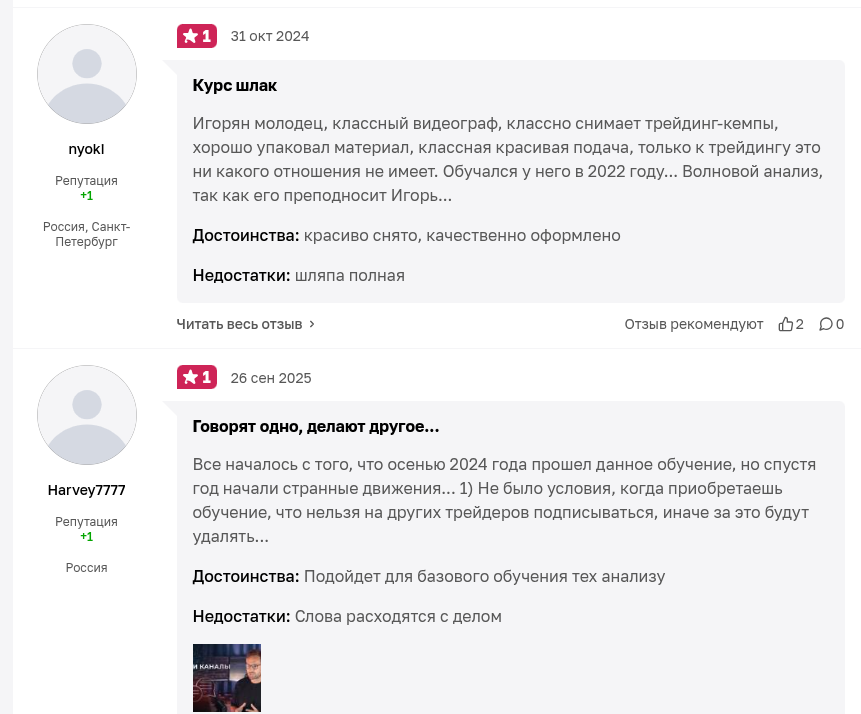Screen dimensions: 861x714
Task: Click thumbs-up icon on nyokl's review
Action: [x=786, y=324]
